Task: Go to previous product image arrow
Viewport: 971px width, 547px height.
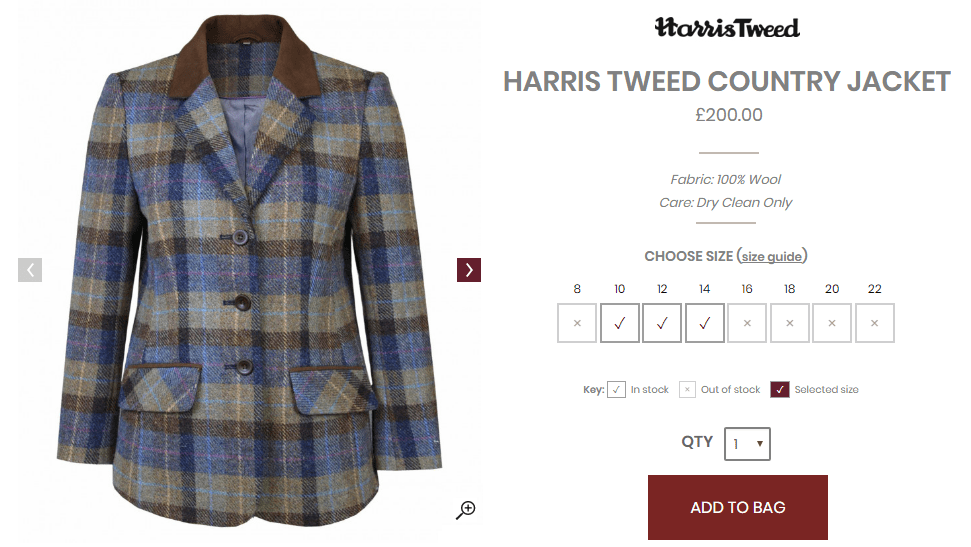Action: 30,270
